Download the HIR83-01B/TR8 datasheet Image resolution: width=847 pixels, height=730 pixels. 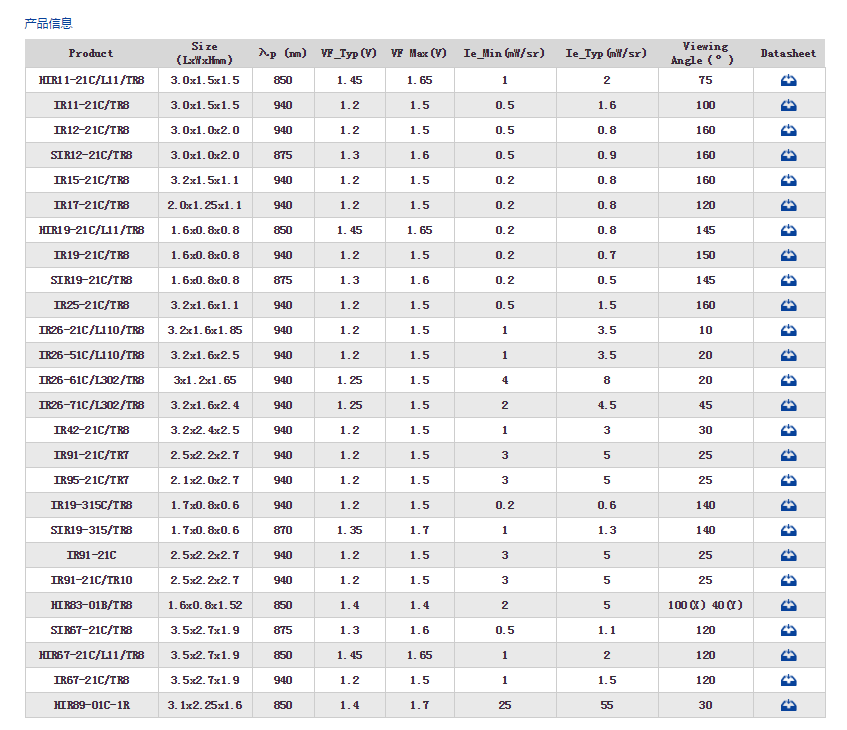point(788,605)
